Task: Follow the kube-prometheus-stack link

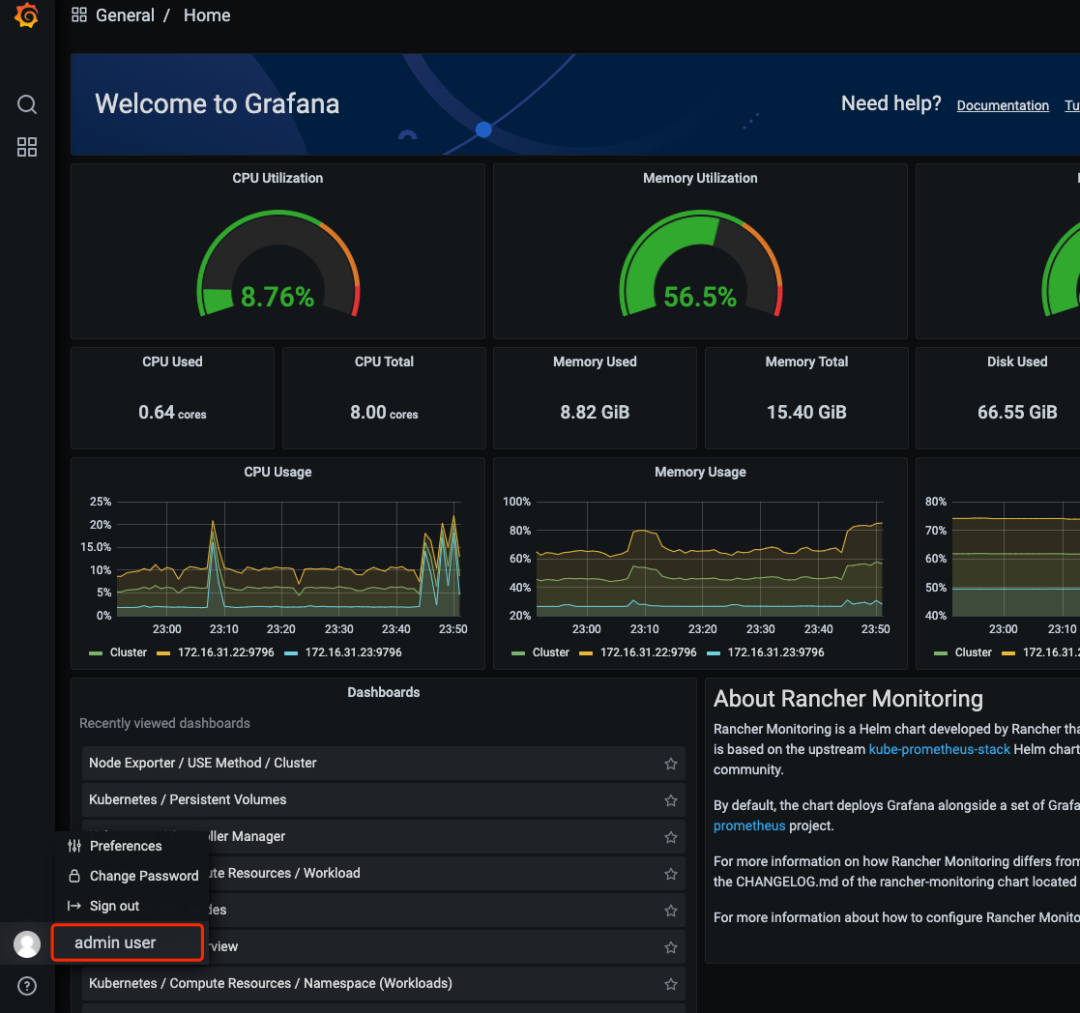Action: tap(939, 749)
